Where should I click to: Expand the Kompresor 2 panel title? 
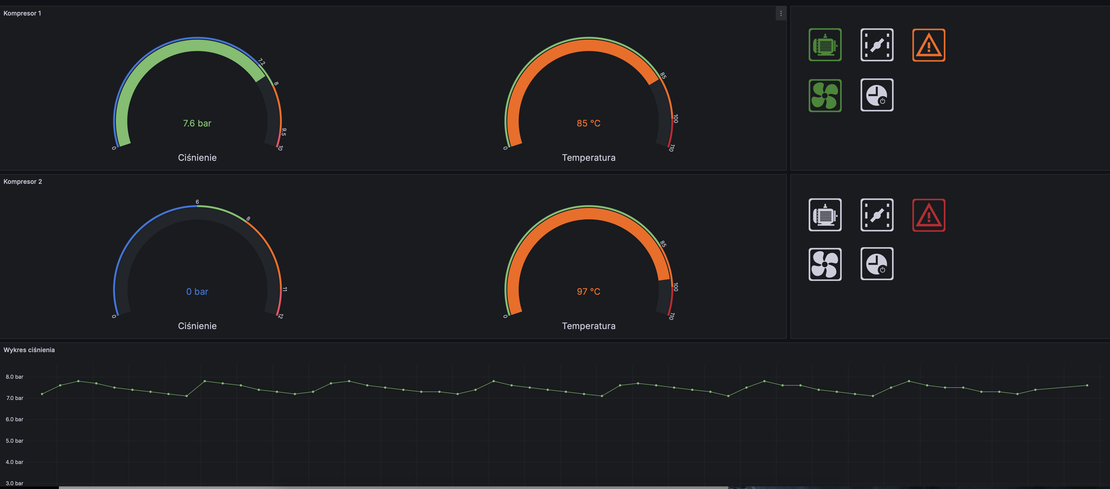[23, 182]
